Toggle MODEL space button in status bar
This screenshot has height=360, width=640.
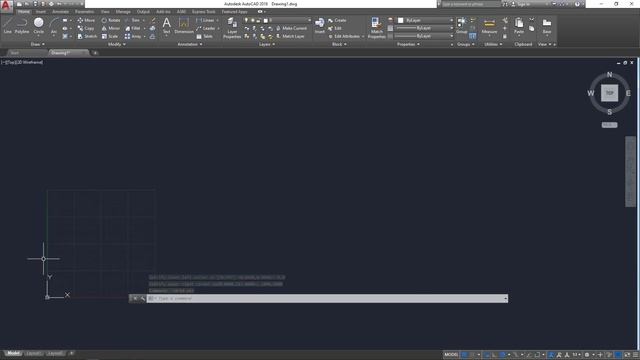point(451,355)
